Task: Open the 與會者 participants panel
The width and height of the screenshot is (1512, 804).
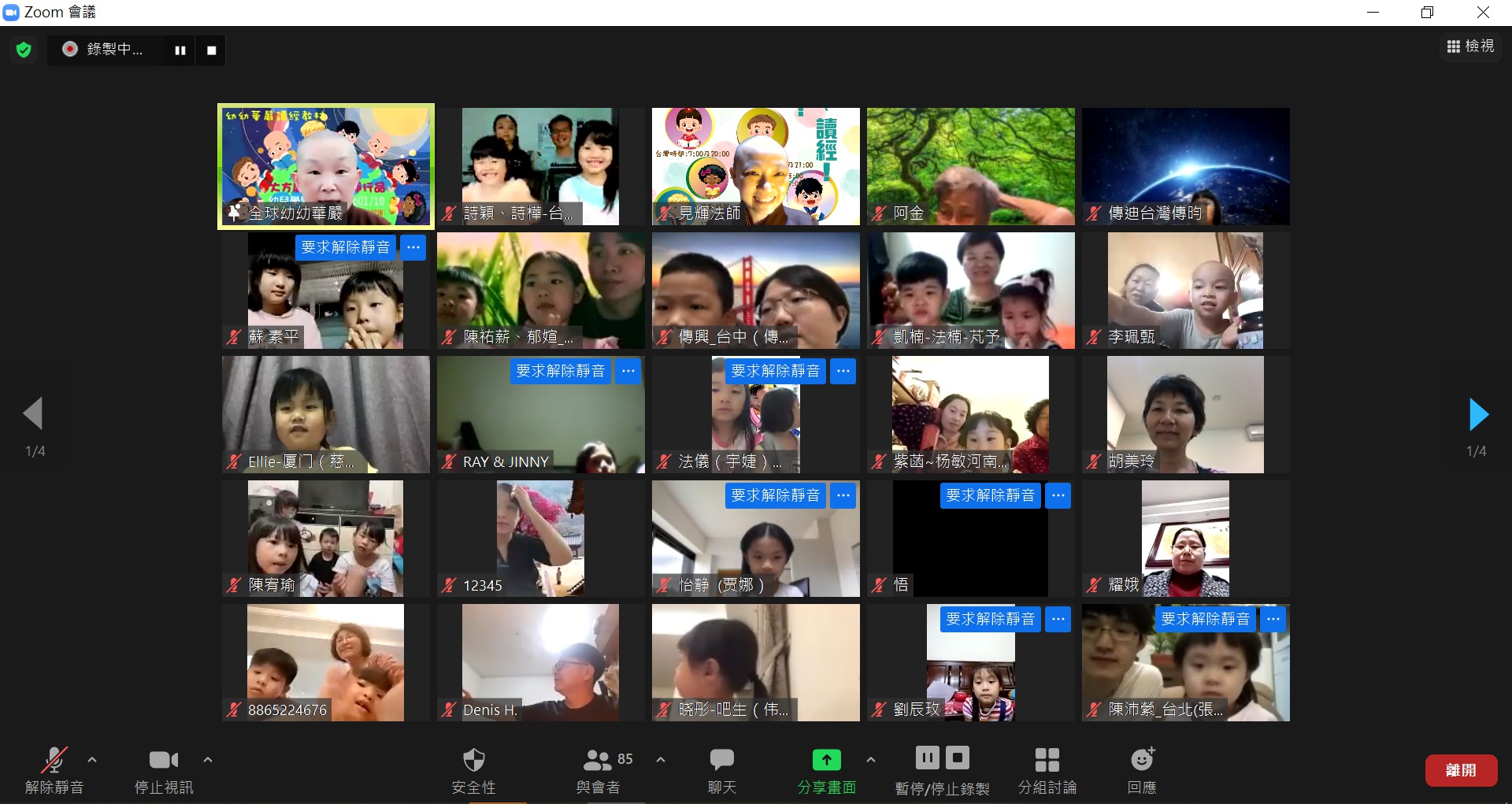Action: coord(598,761)
